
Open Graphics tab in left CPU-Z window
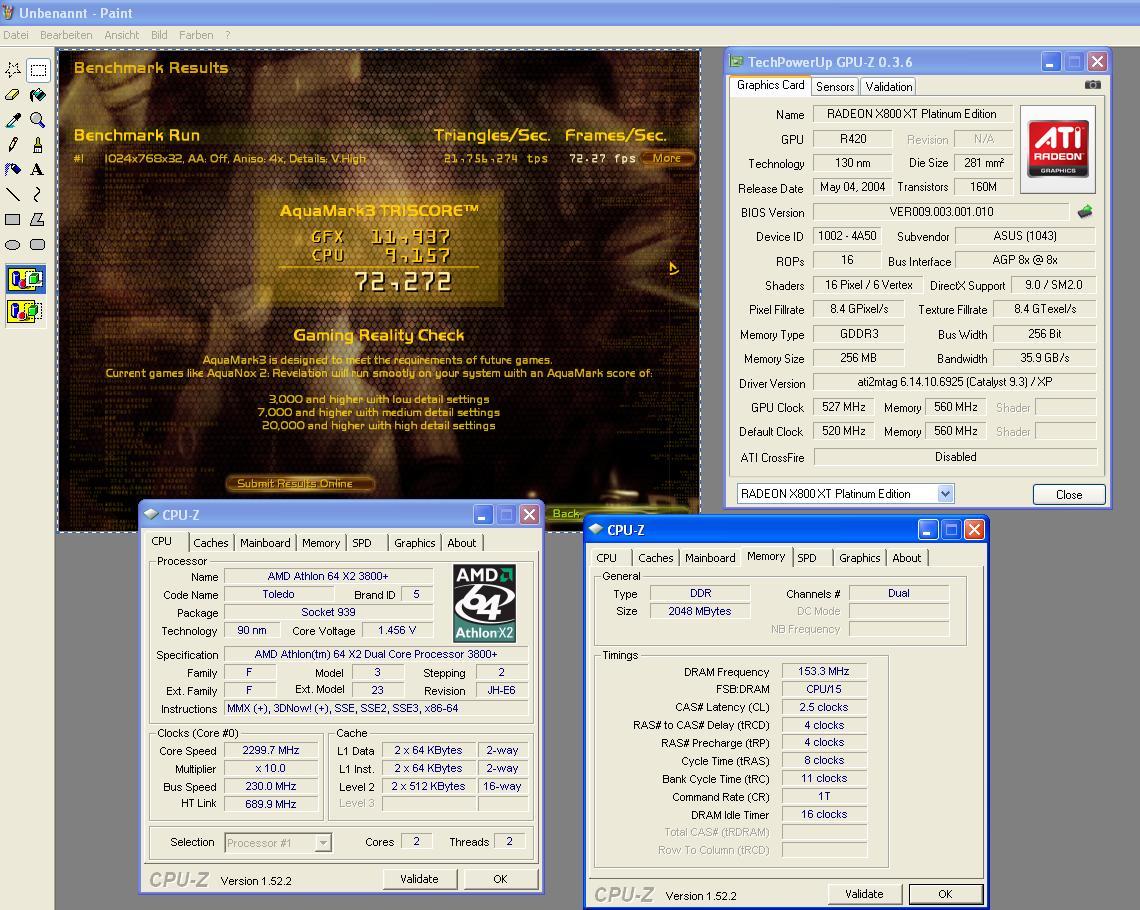414,543
